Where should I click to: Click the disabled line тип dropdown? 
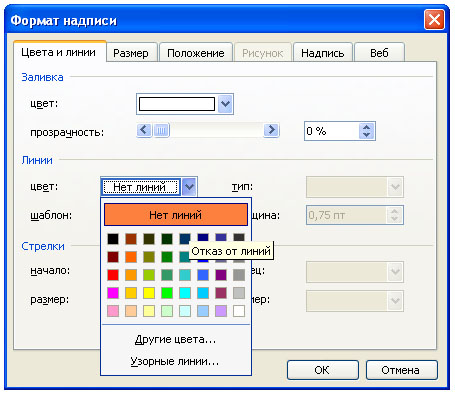click(355, 187)
